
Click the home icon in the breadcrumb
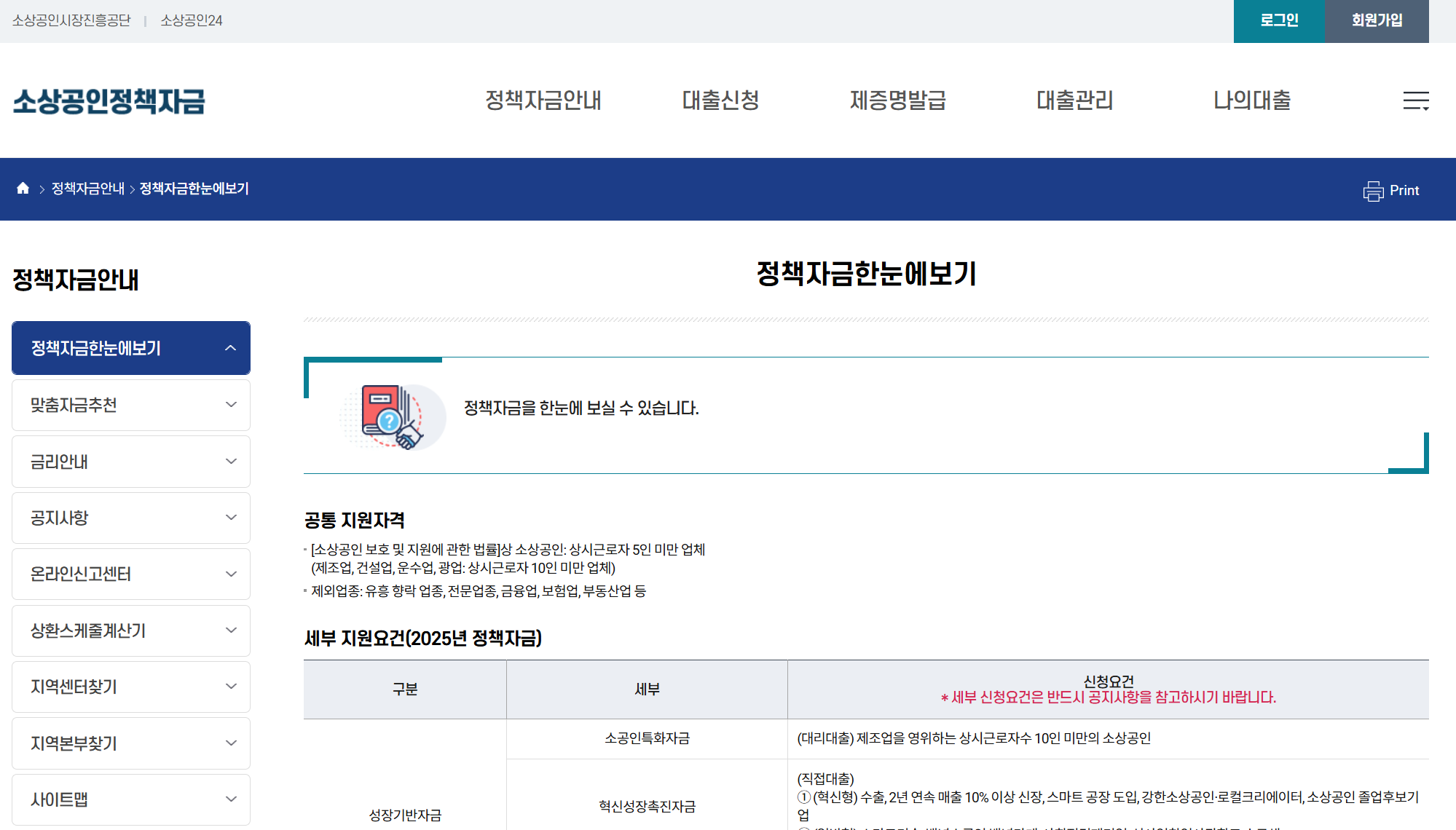[22, 189]
